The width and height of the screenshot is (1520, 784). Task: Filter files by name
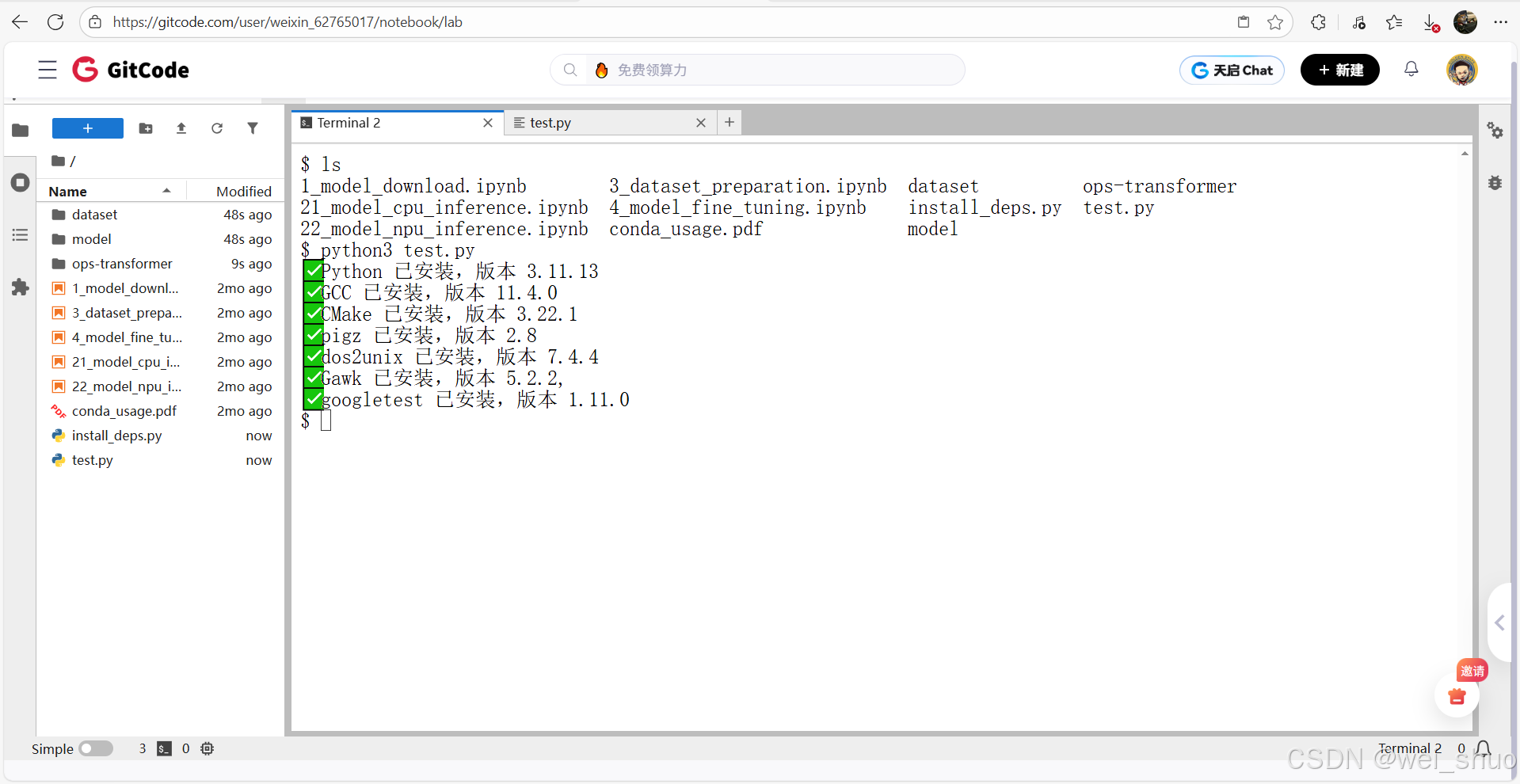click(253, 128)
